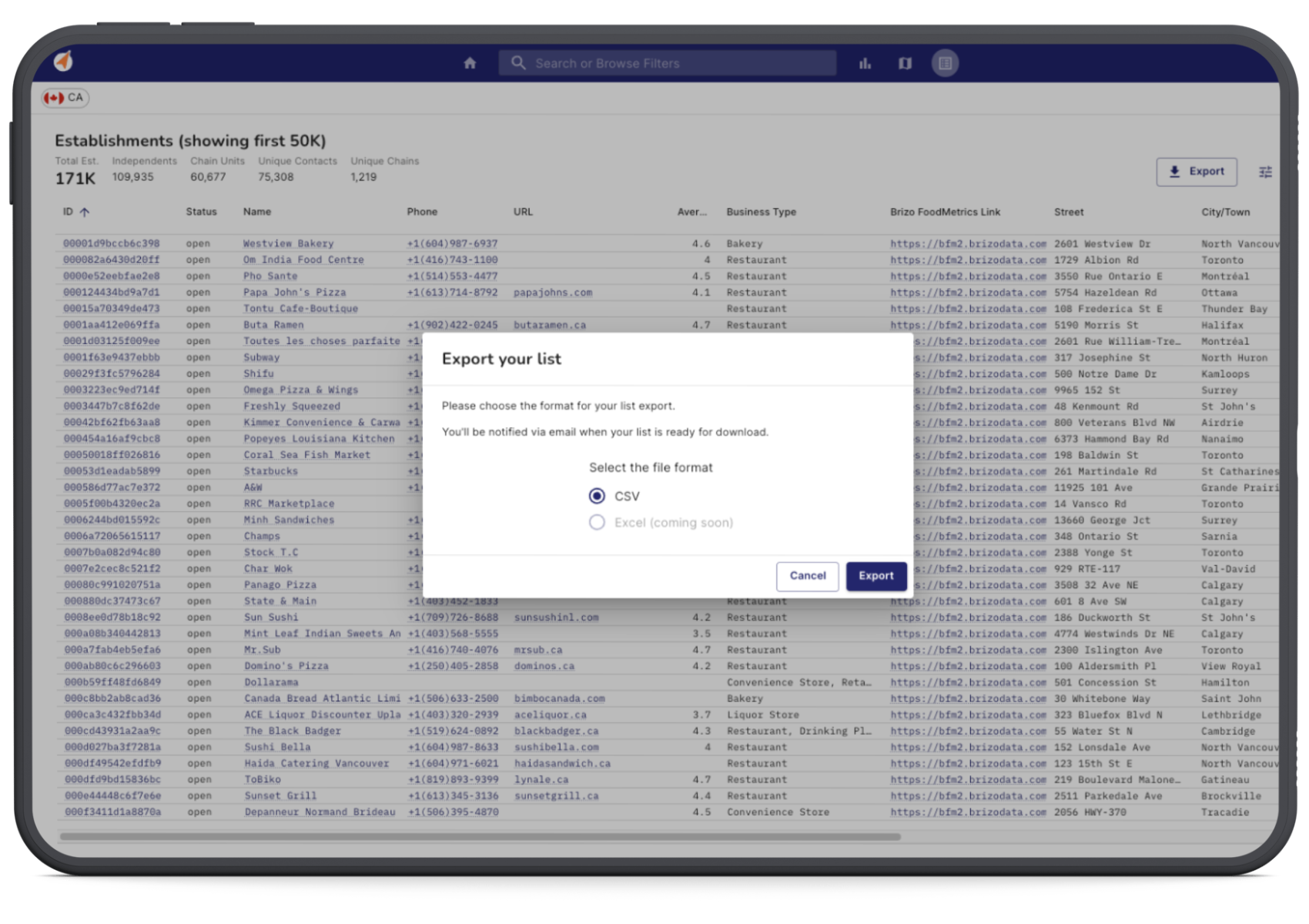Click the search magnifier icon
The height and width of the screenshot is (924, 1309).
[519, 63]
